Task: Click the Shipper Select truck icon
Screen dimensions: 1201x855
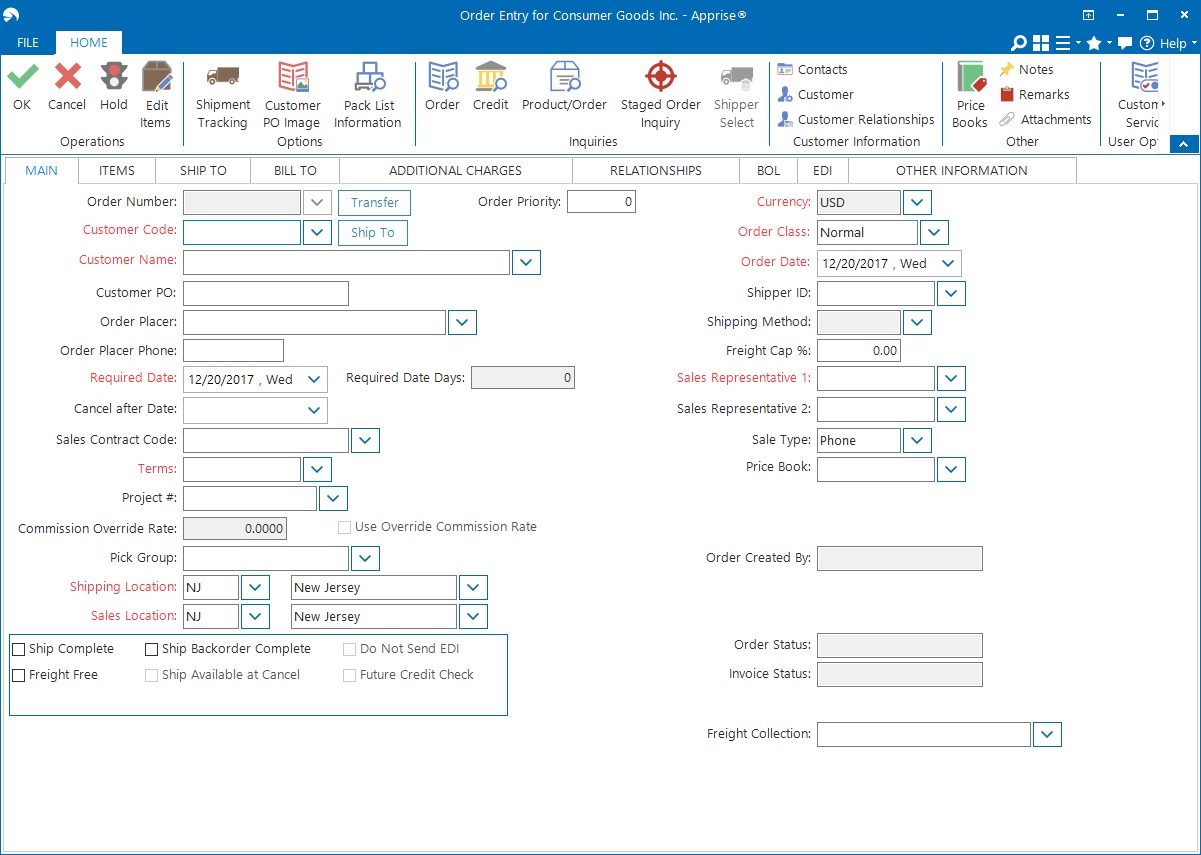Action: click(x=737, y=77)
